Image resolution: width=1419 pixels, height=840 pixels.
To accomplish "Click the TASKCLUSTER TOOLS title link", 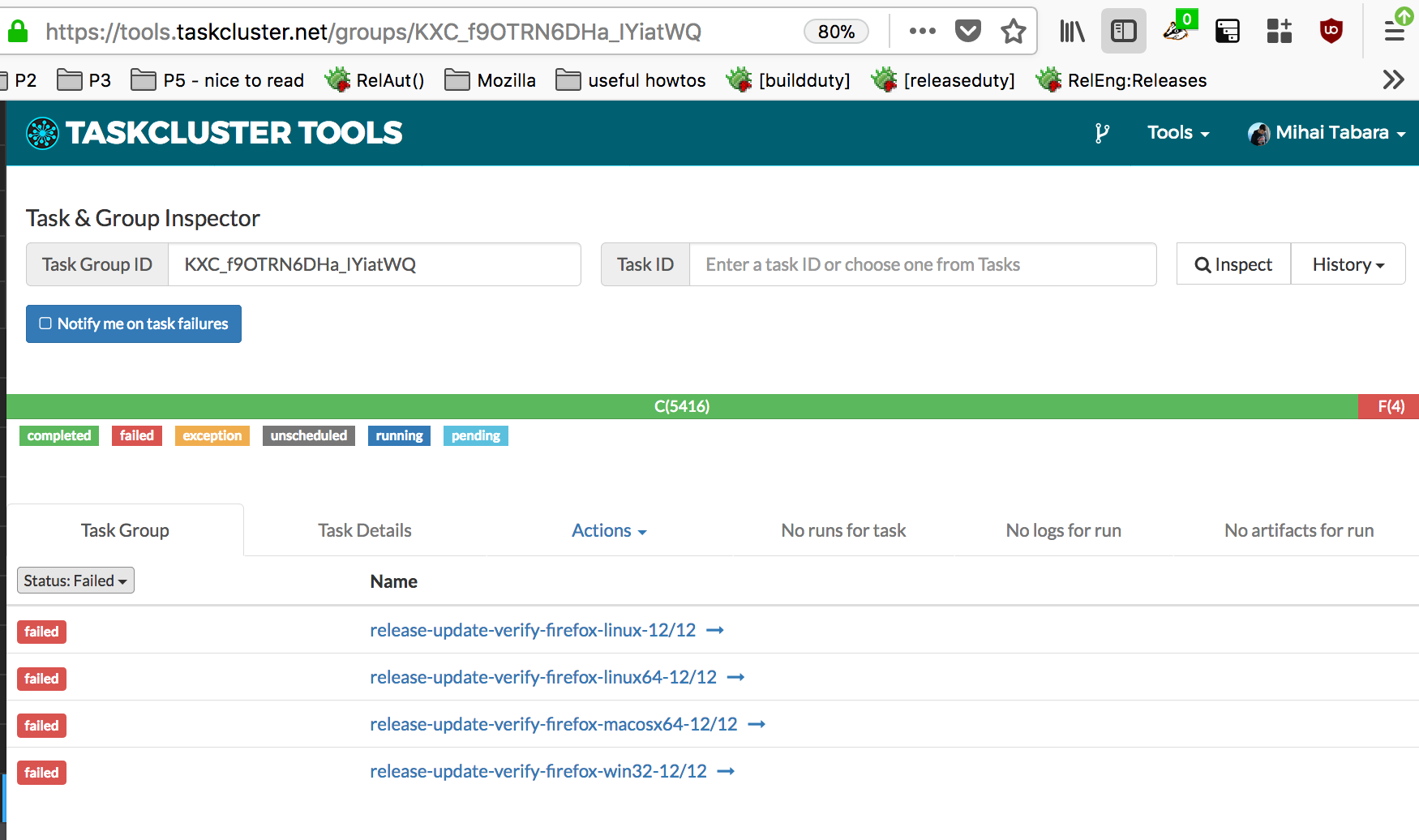I will point(234,133).
